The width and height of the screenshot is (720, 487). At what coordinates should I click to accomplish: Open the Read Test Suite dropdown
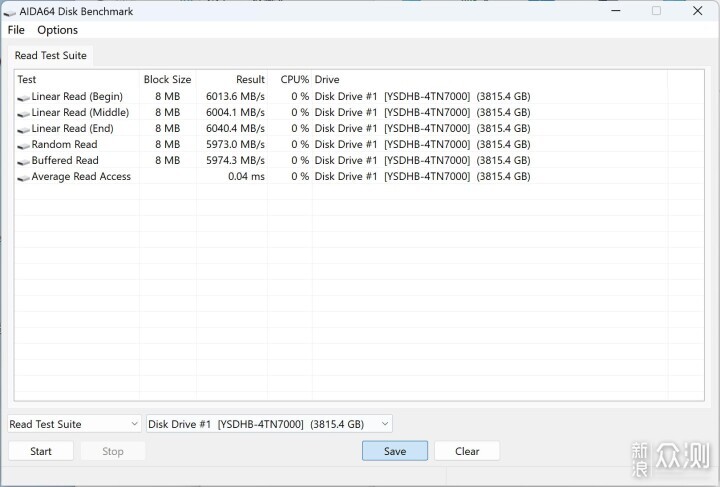73,424
